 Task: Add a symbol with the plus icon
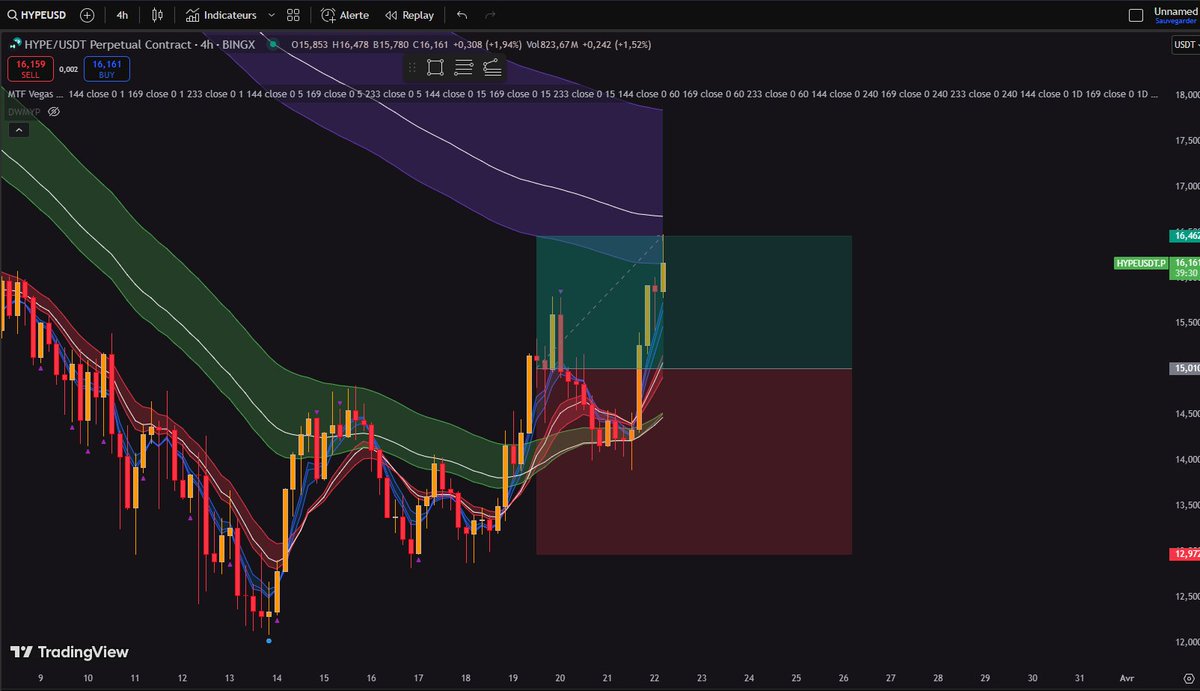[88, 15]
